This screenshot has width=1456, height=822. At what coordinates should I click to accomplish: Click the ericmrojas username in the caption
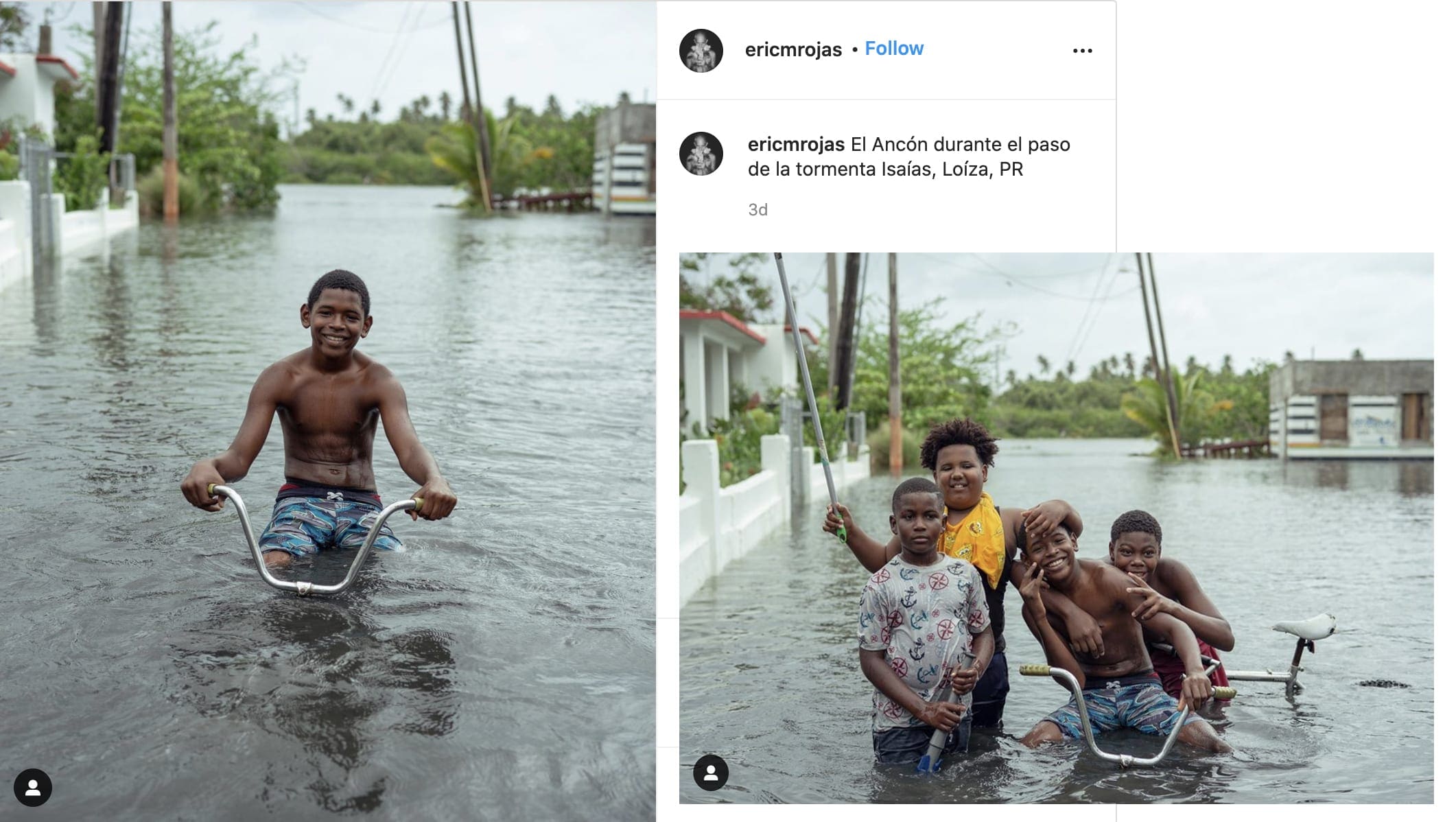(795, 145)
